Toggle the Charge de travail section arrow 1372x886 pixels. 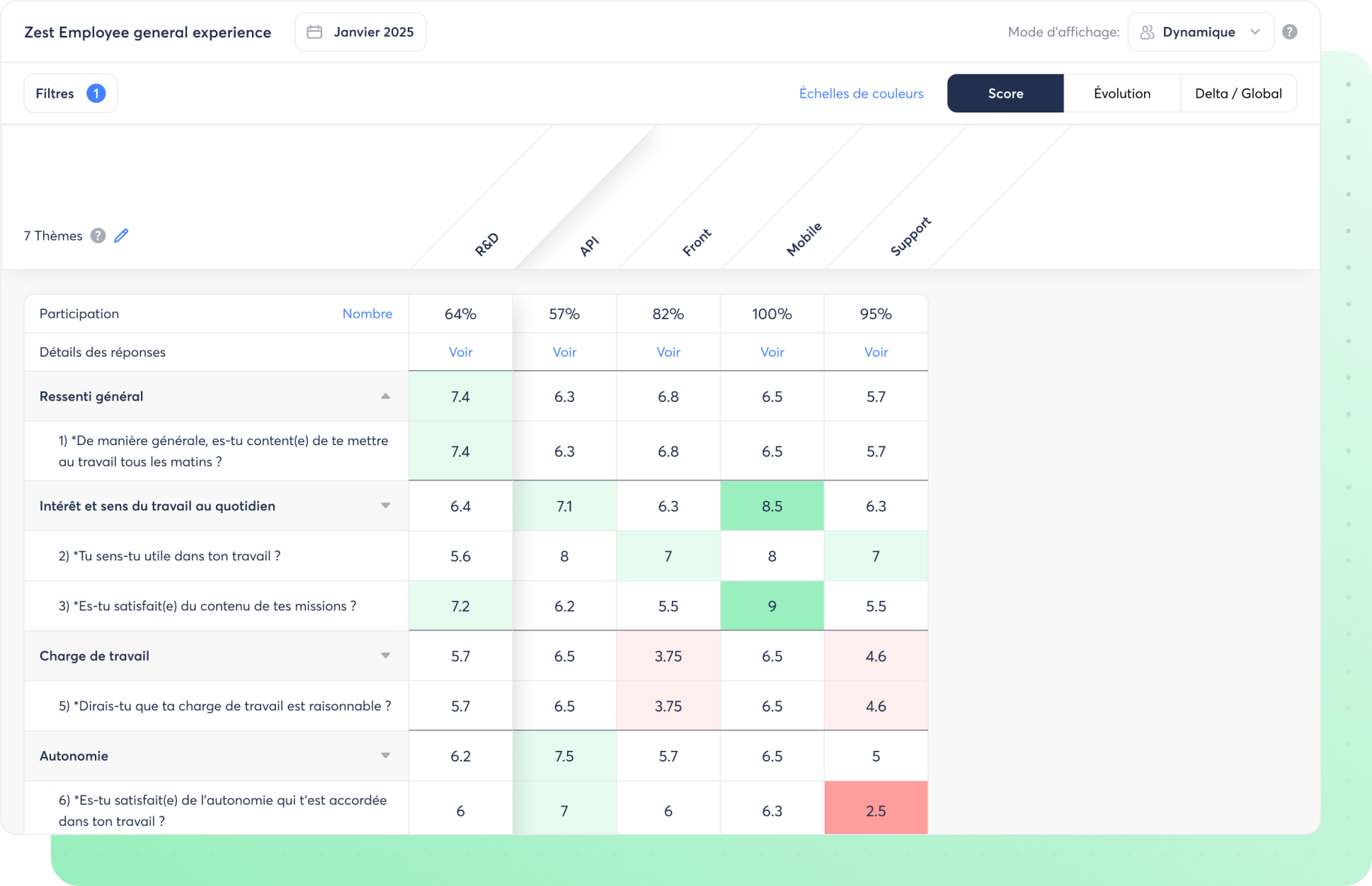(385, 655)
